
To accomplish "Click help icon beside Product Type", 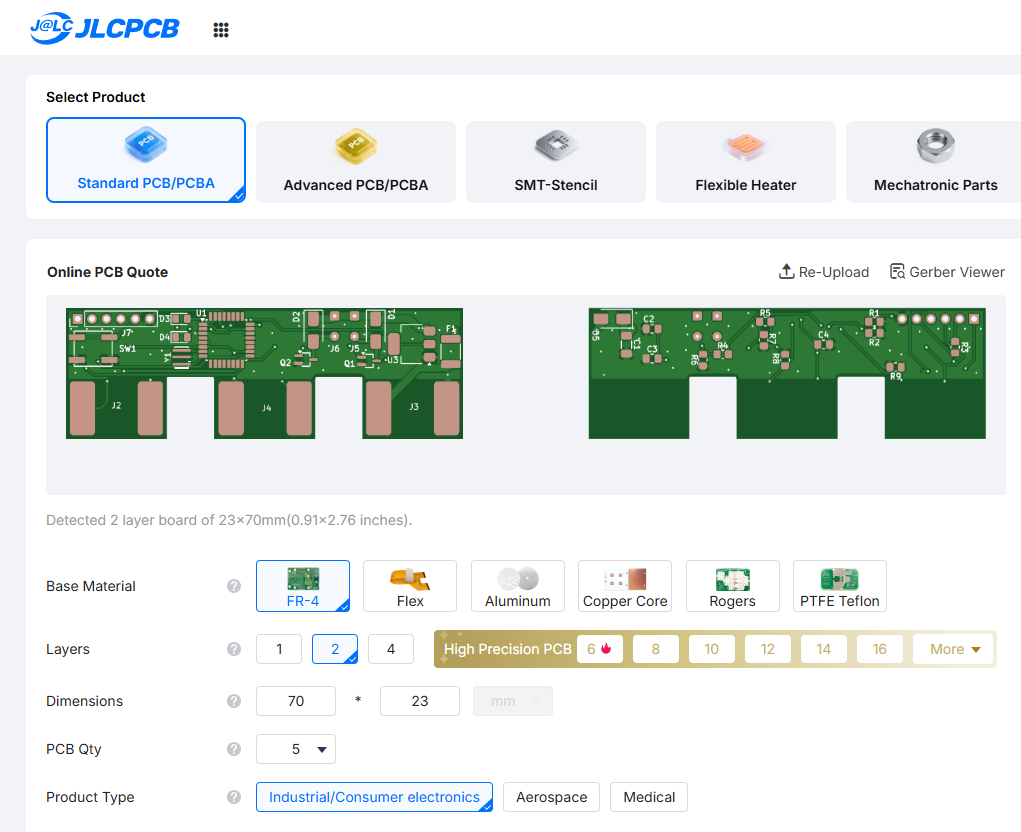I will tap(234, 797).
